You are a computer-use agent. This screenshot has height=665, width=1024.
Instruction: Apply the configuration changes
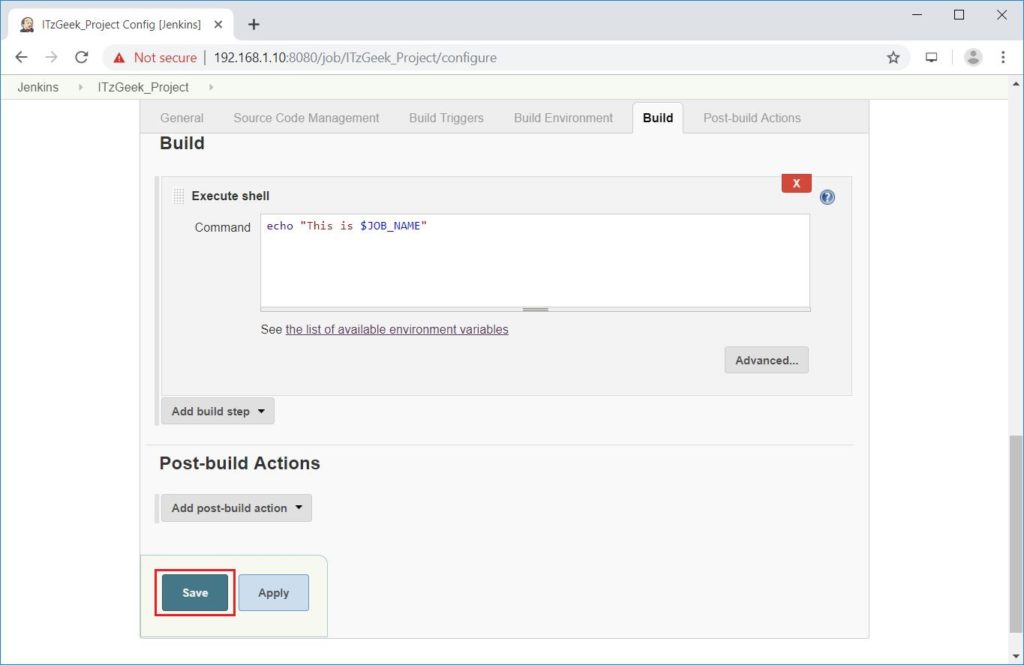coord(273,592)
